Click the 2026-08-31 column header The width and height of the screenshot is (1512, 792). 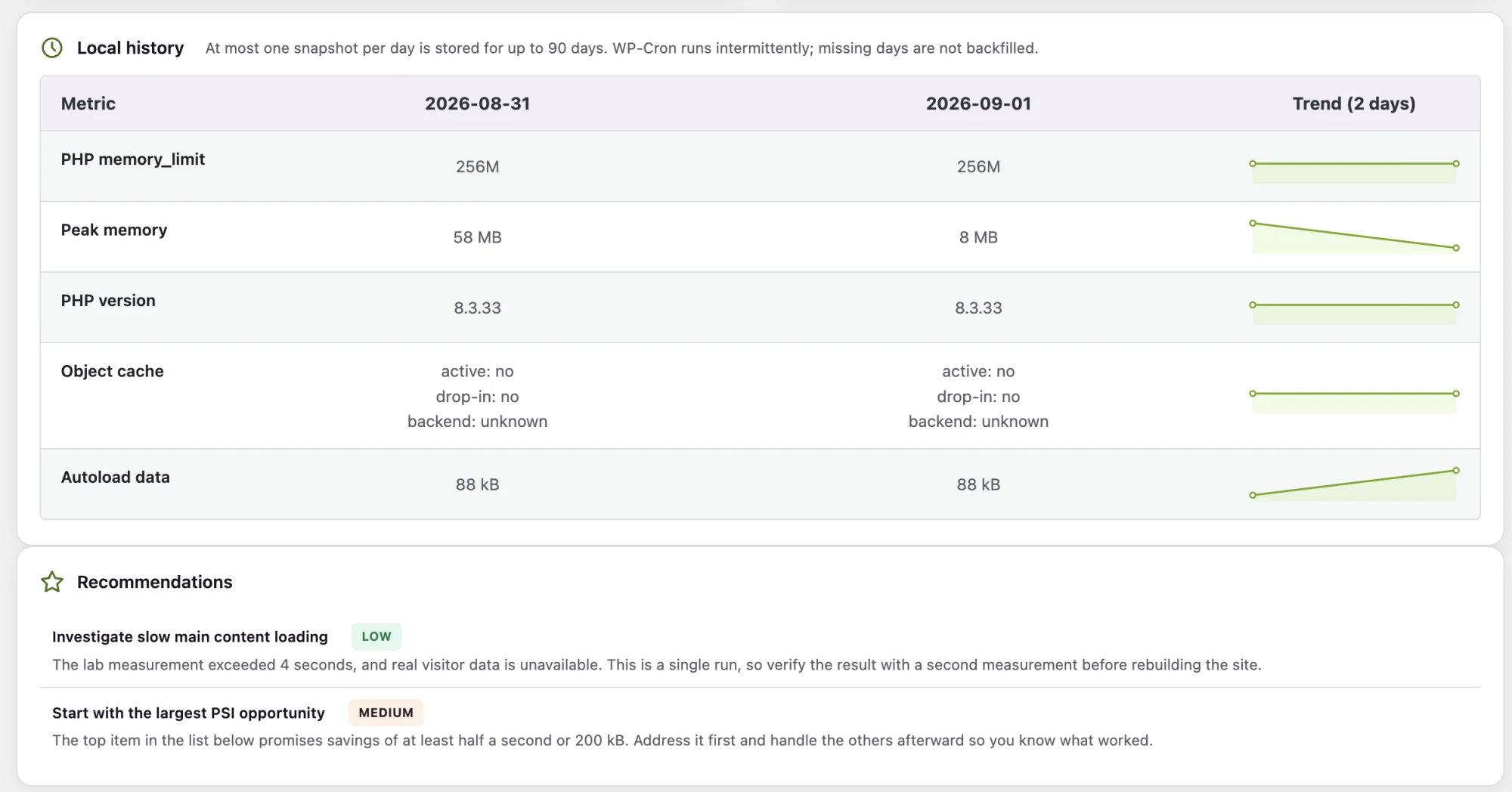coord(477,104)
